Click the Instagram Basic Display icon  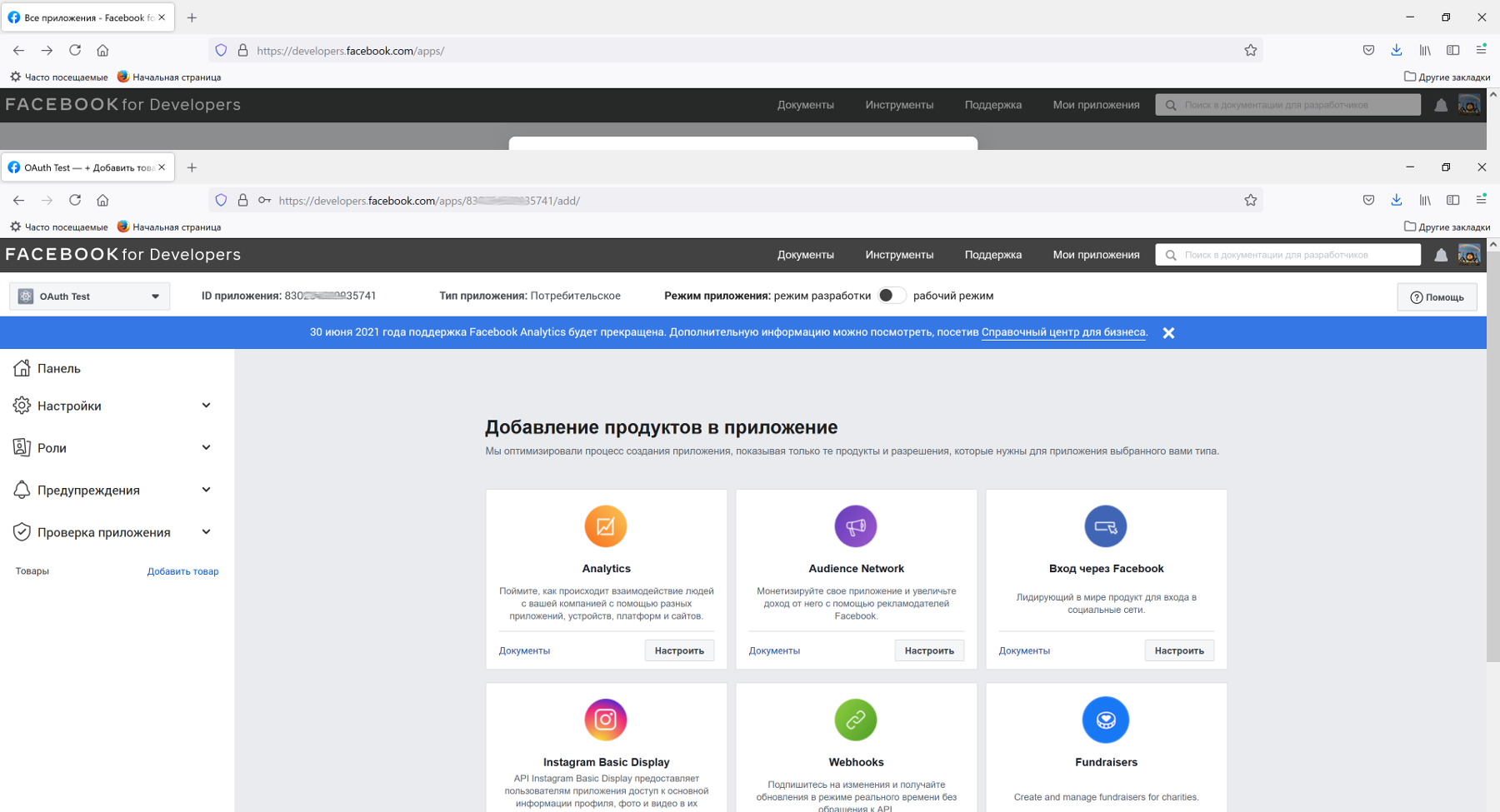pyautogui.click(x=606, y=720)
